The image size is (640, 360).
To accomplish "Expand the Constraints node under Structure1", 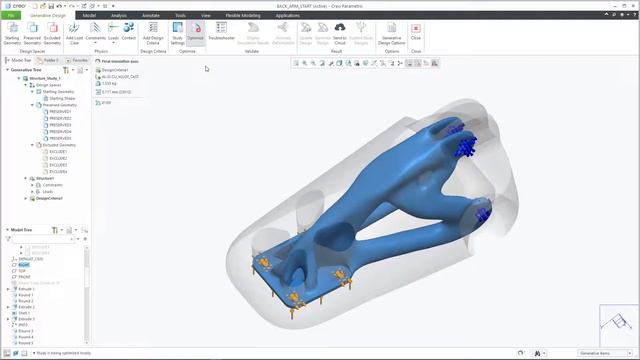I will tap(32, 185).
